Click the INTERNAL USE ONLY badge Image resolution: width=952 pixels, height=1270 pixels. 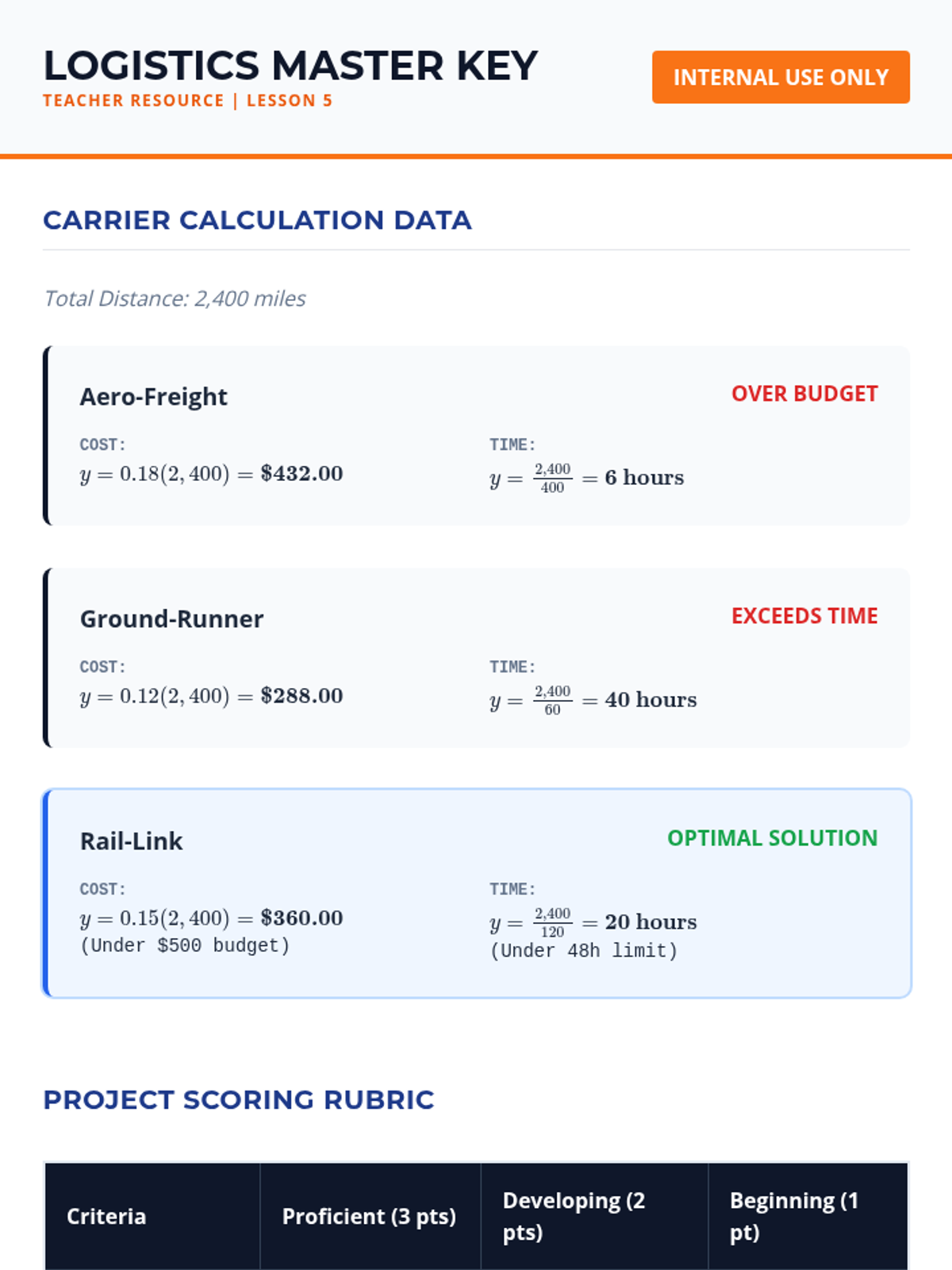point(781,77)
